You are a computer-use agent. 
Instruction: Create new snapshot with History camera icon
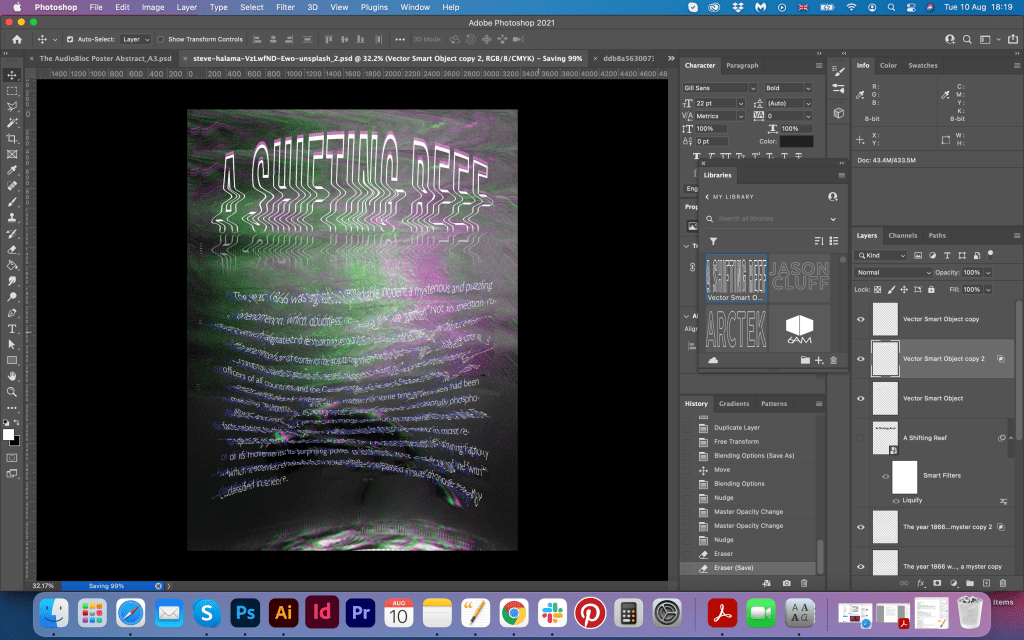click(787, 582)
